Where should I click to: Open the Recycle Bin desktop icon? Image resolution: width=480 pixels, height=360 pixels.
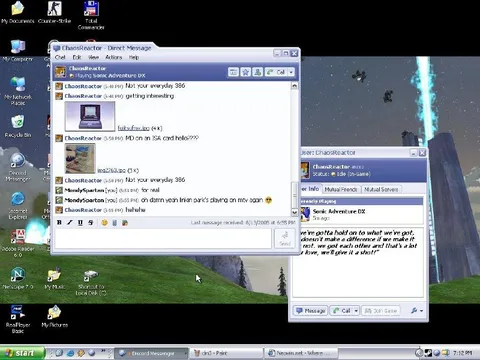tap(18, 127)
